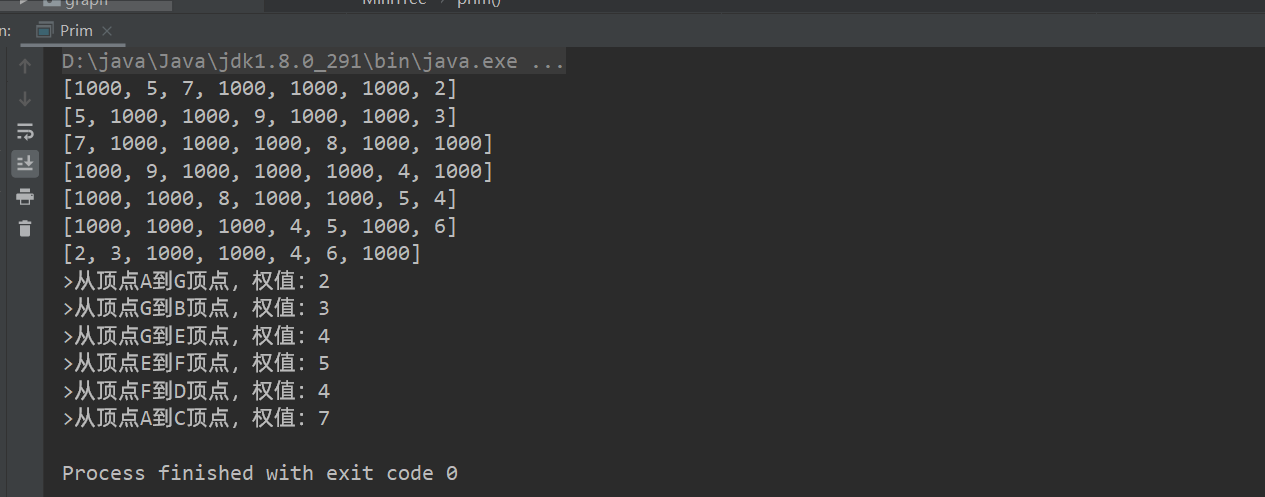Image resolution: width=1265 pixels, height=497 pixels.
Task: Clear console with the trash icon
Action: coord(25,228)
